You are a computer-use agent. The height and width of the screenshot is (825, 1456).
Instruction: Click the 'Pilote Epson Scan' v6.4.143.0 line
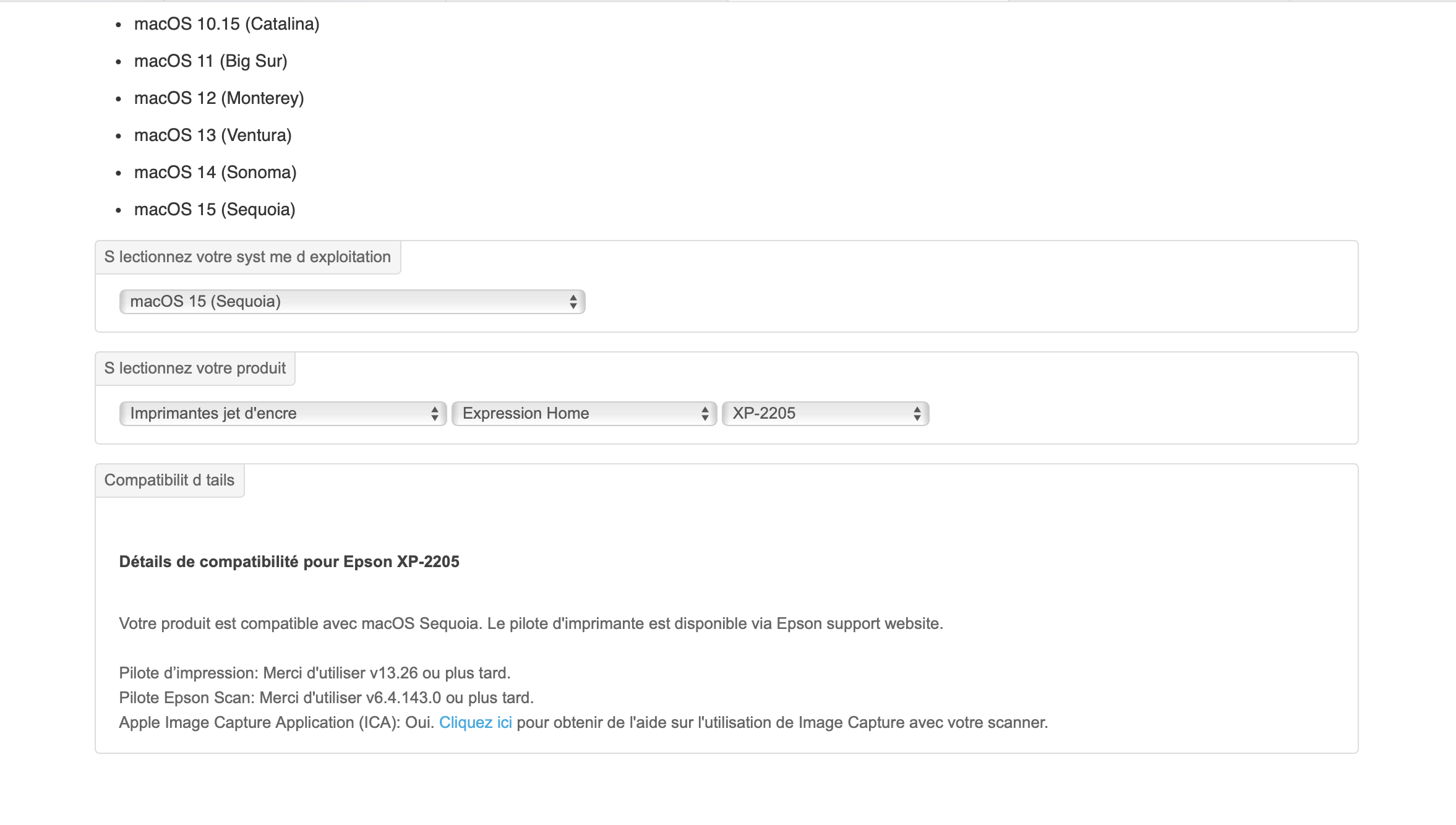click(x=326, y=698)
